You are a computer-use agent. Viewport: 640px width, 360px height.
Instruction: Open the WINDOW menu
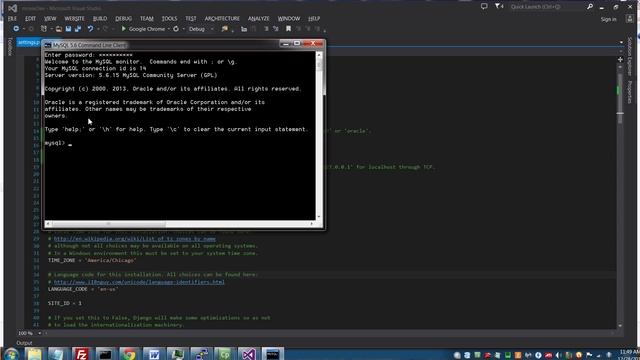point(289,19)
